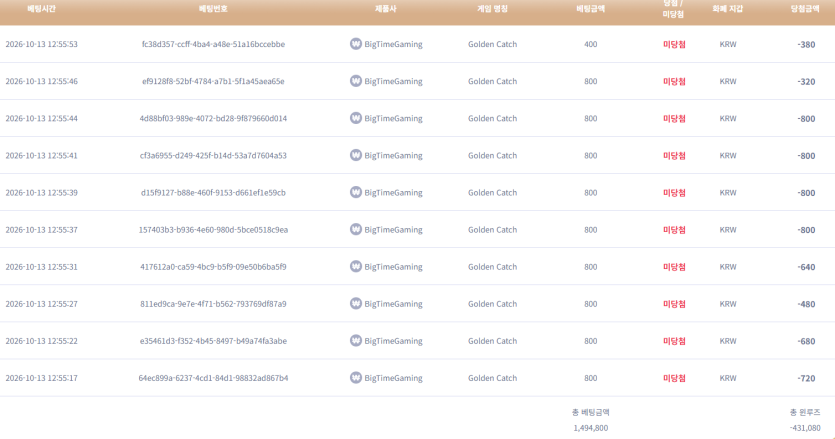
Task: Click the 총 윈루즈 label
Action: (805, 412)
